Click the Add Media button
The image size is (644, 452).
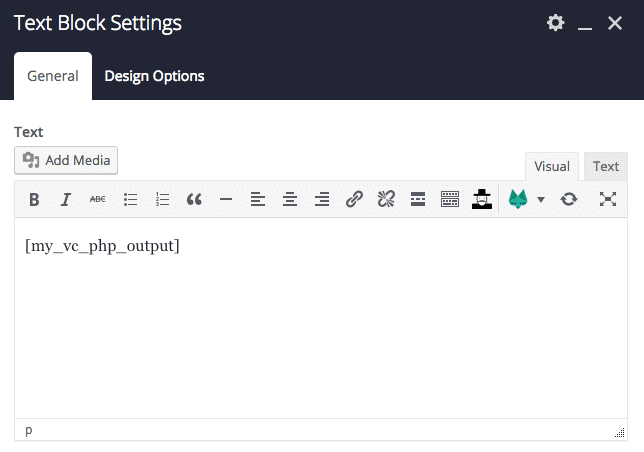[66, 161]
